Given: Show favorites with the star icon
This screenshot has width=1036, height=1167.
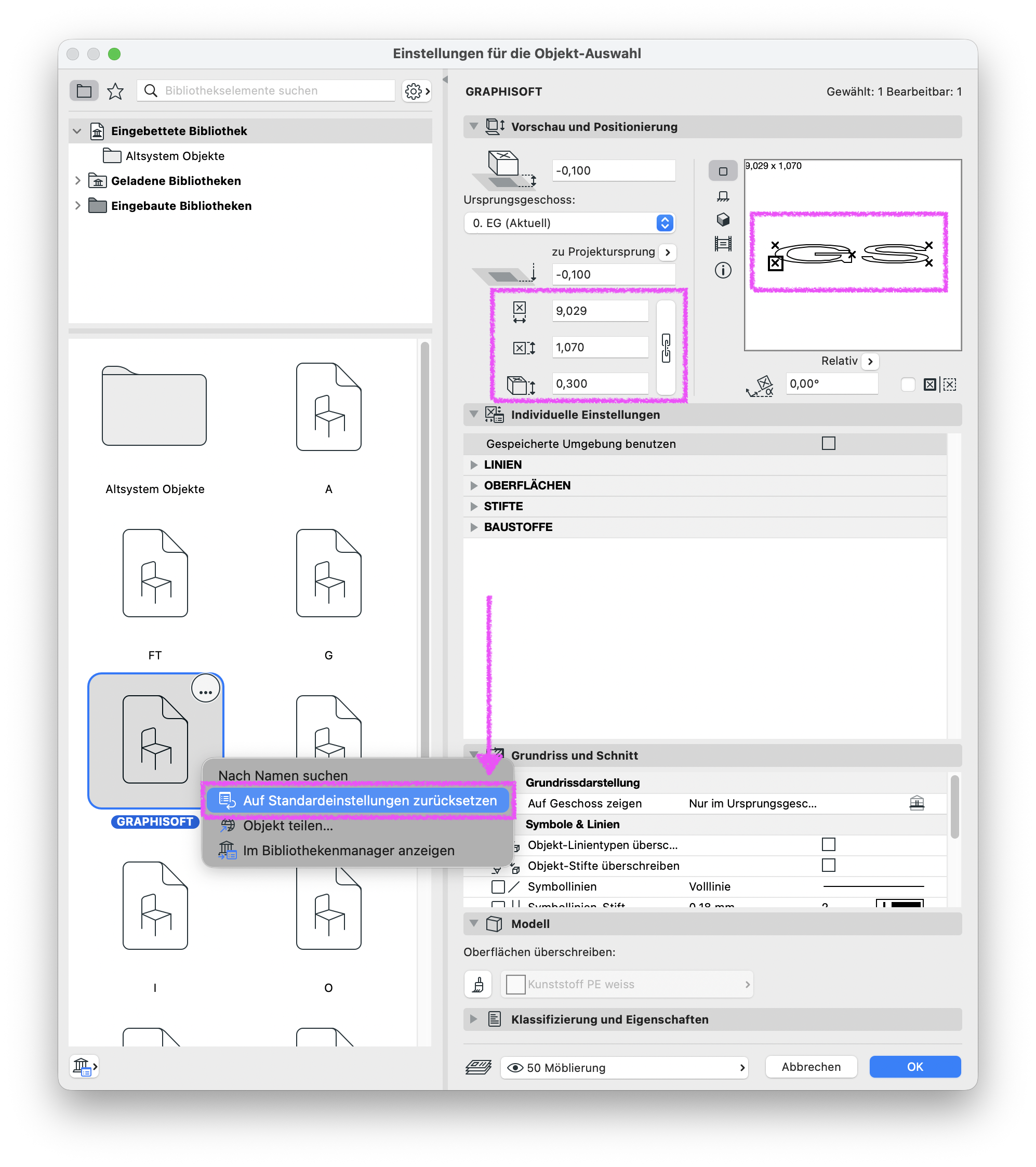Looking at the screenshot, I should 115,91.
